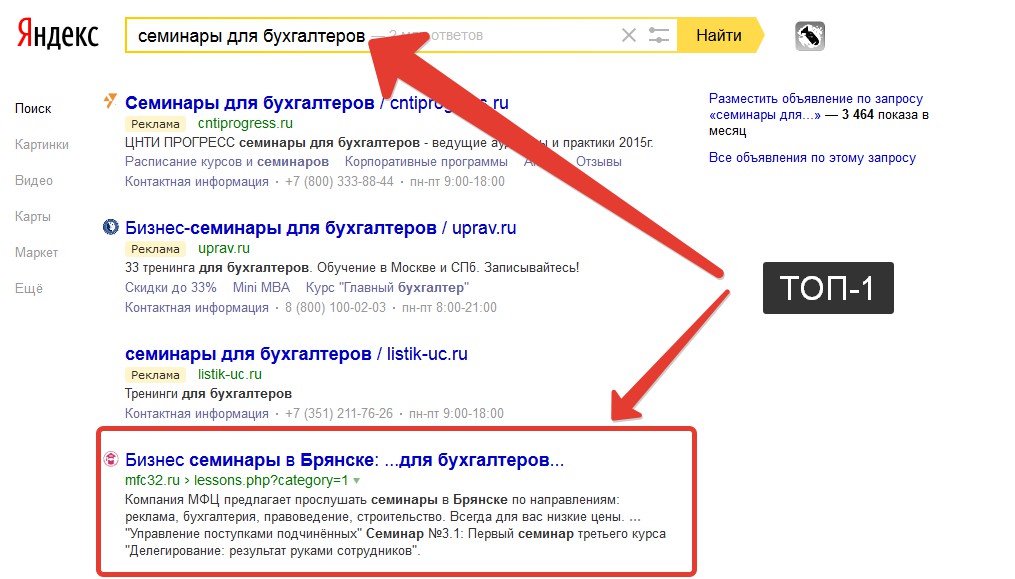
Task: Open Контактная информация for listik-uc.ru ad
Action: [x=197, y=413]
